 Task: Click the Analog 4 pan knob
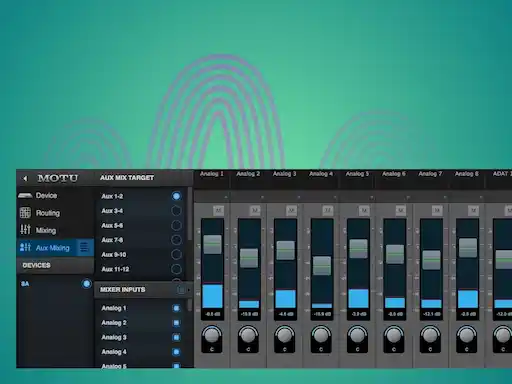point(321,336)
